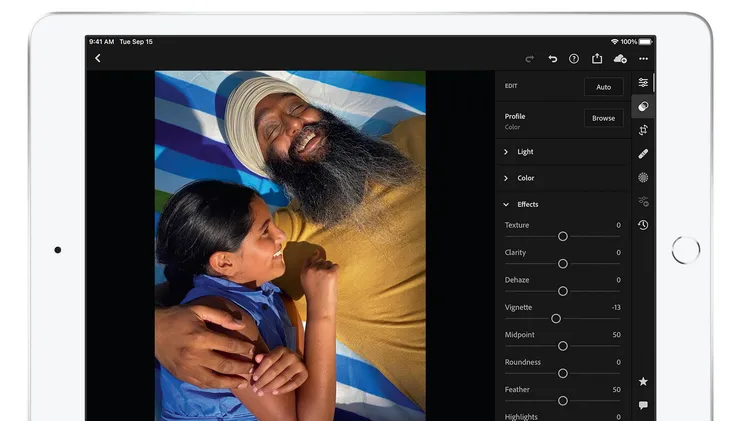
Task: Open the presets sliders icon in sidebar
Action: 643,83
